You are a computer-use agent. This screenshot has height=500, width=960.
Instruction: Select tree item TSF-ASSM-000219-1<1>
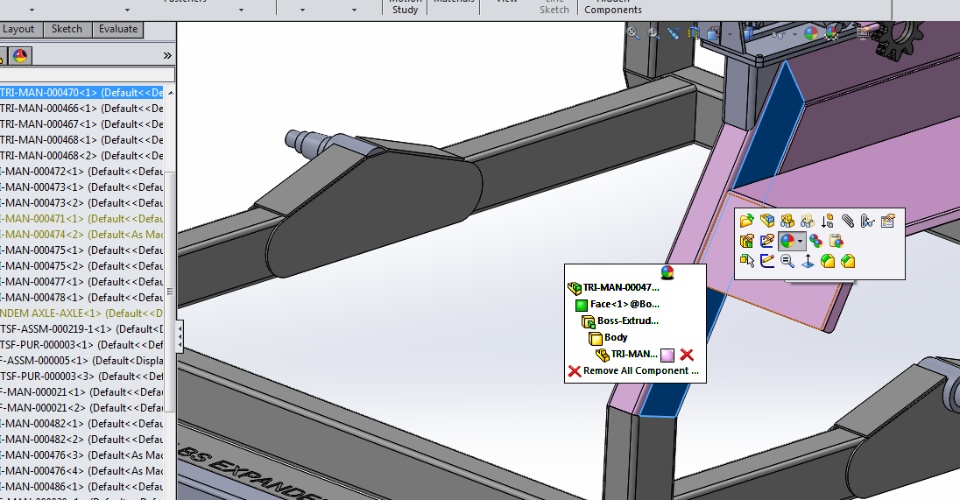tap(81, 329)
